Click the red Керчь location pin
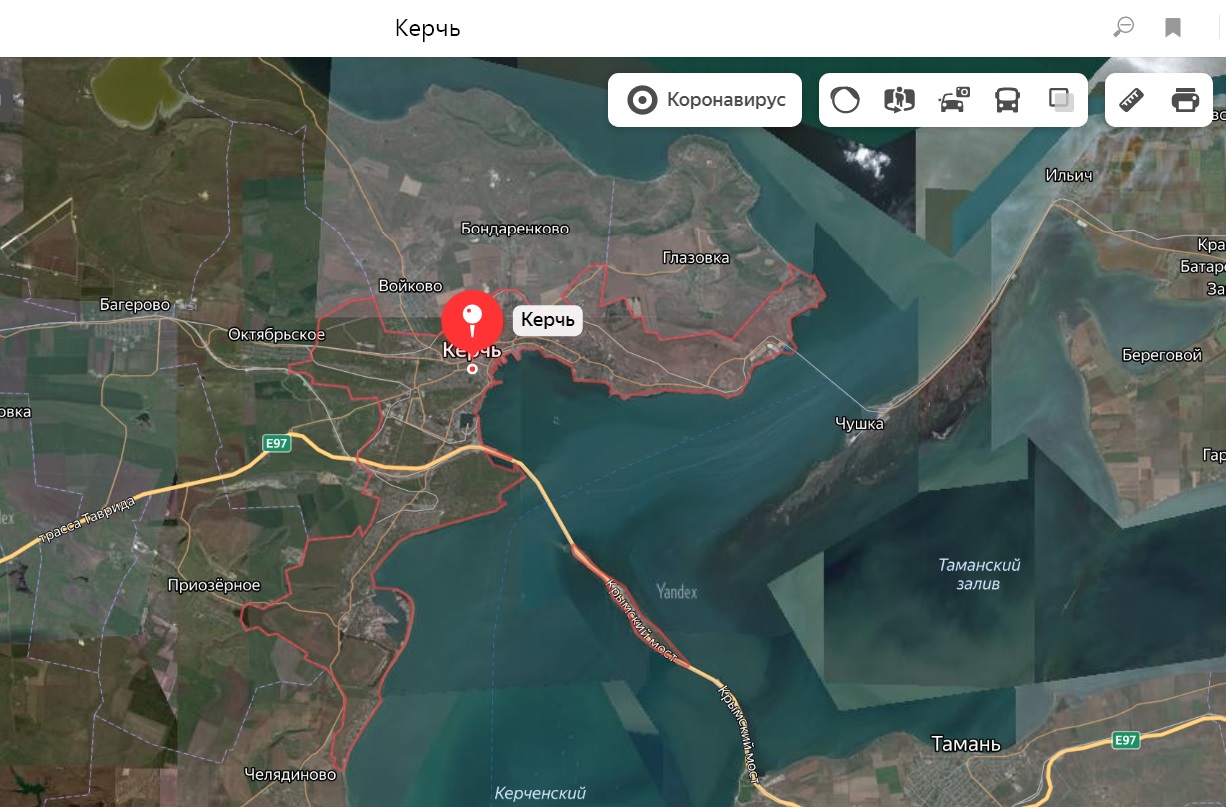1226x807 pixels. click(472, 320)
